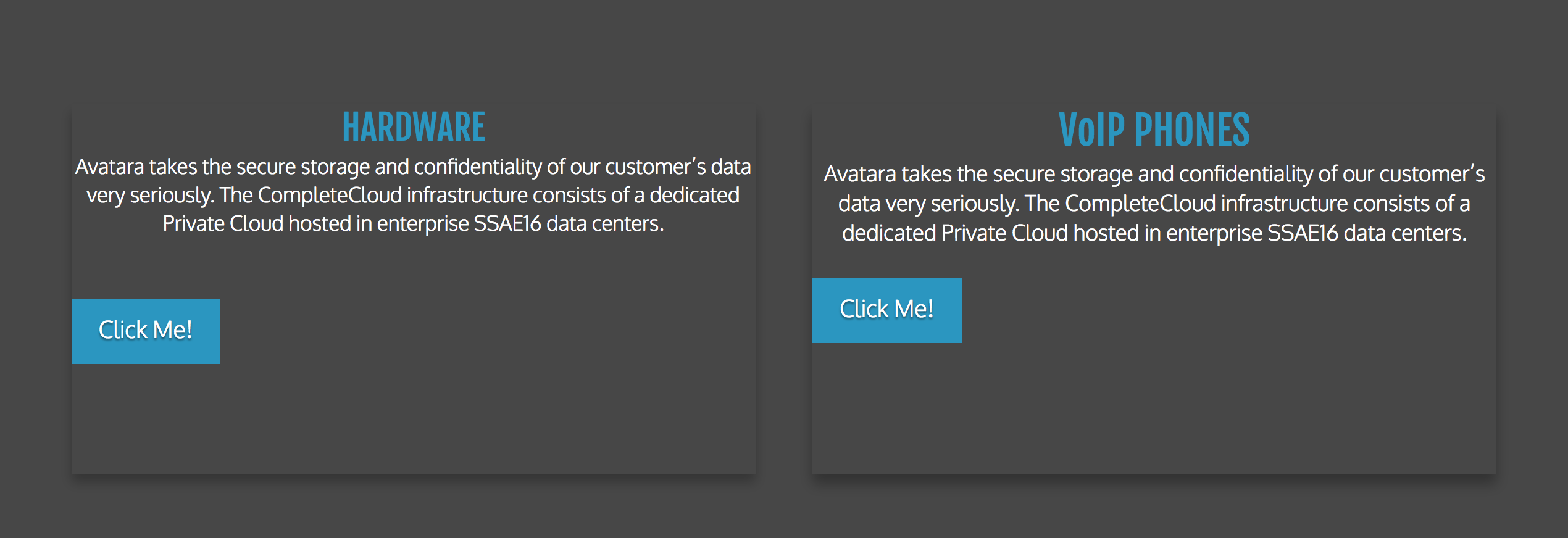Click the Hardware card's Click Me! button

pos(146,331)
